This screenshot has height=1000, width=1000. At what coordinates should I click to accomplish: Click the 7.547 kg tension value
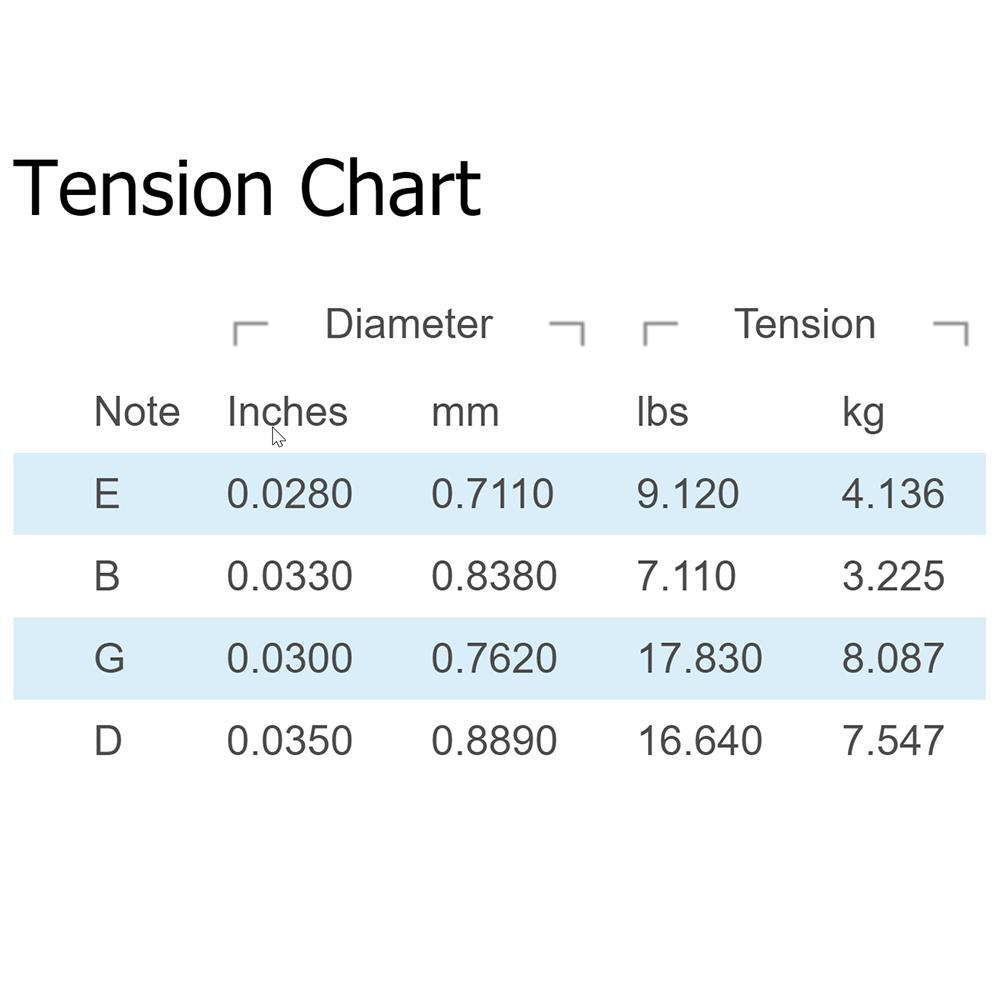click(893, 740)
